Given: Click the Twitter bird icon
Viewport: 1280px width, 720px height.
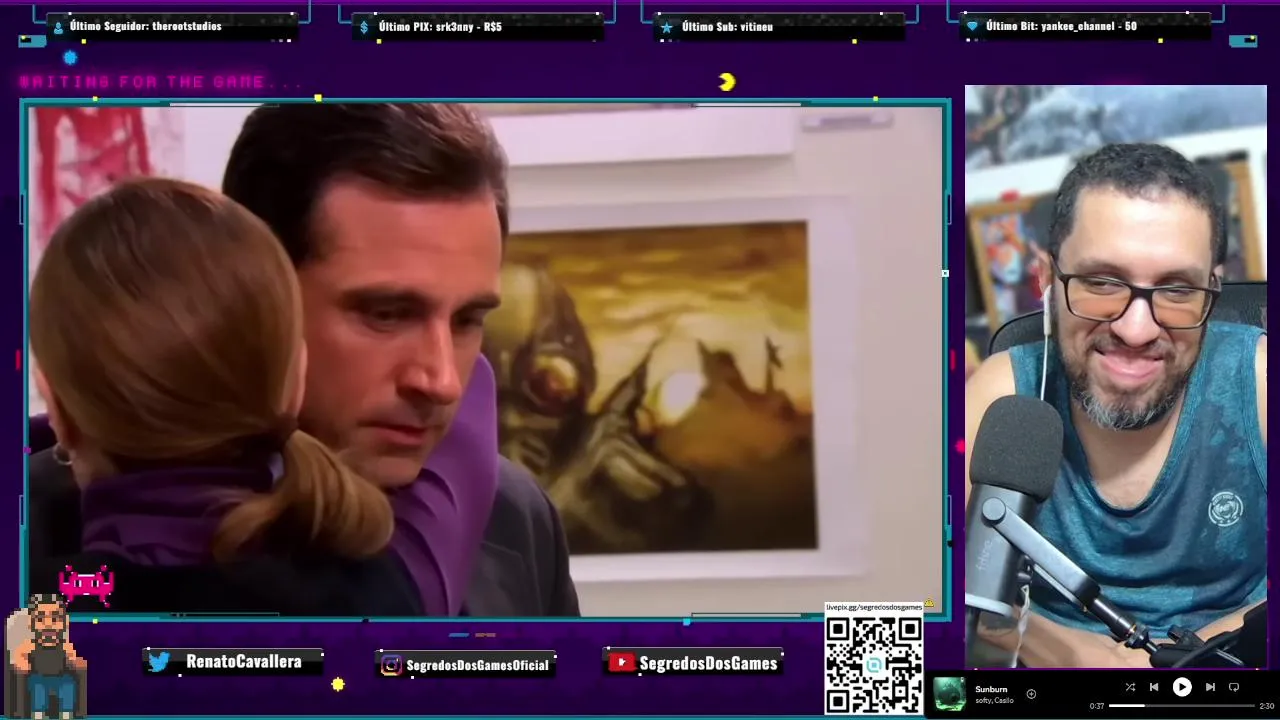Looking at the screenshot, I should (160, 662).
